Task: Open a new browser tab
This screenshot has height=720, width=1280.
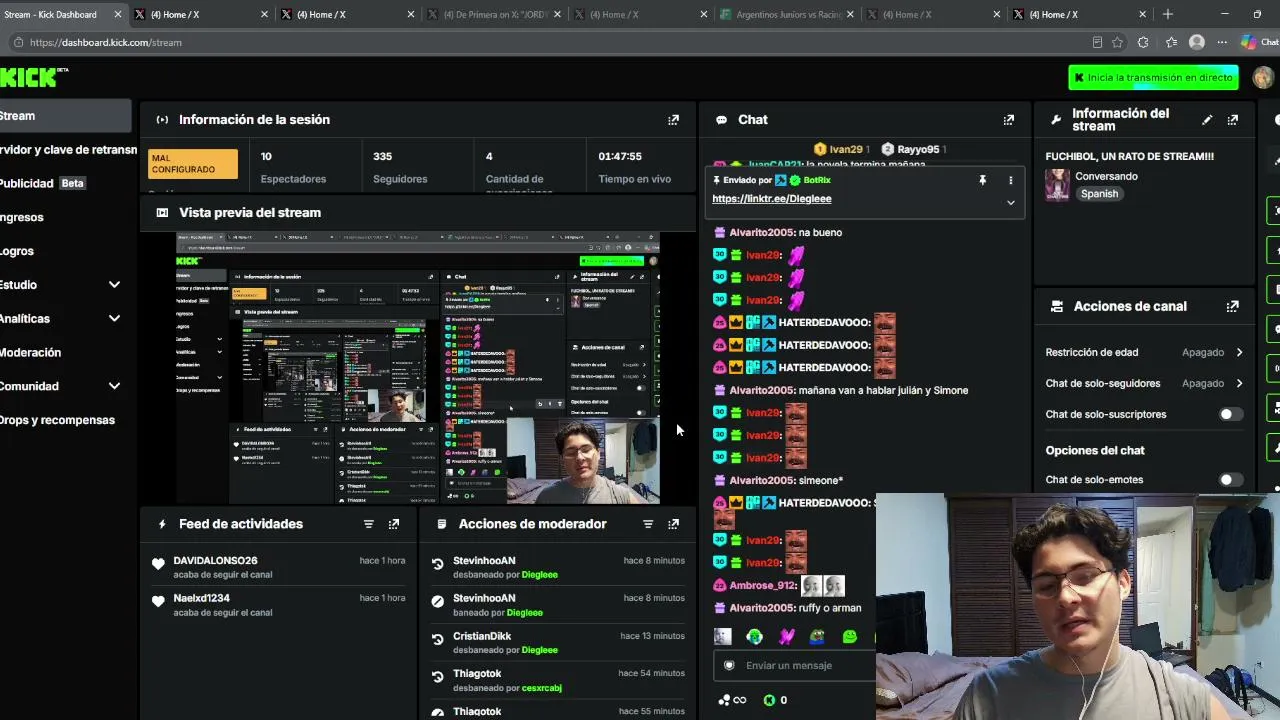Action: [1167, 14]
